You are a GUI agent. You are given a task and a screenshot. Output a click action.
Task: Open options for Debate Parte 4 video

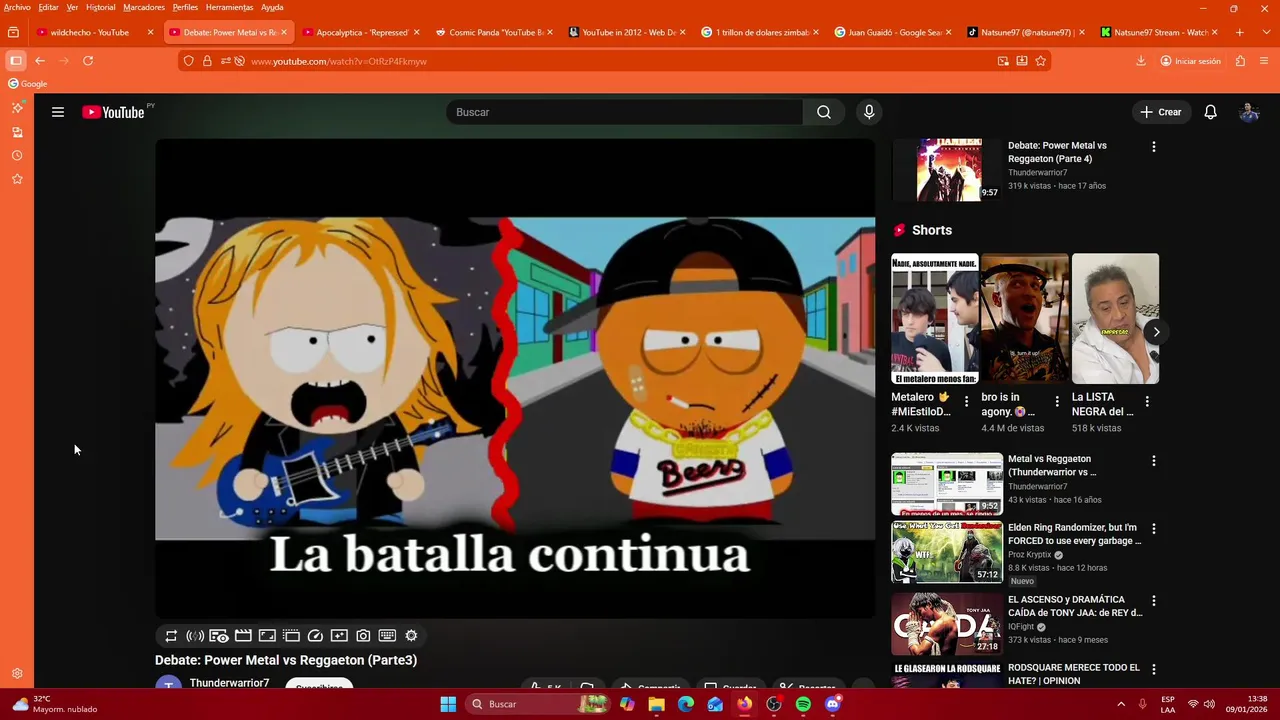(x=1153, y=147)
